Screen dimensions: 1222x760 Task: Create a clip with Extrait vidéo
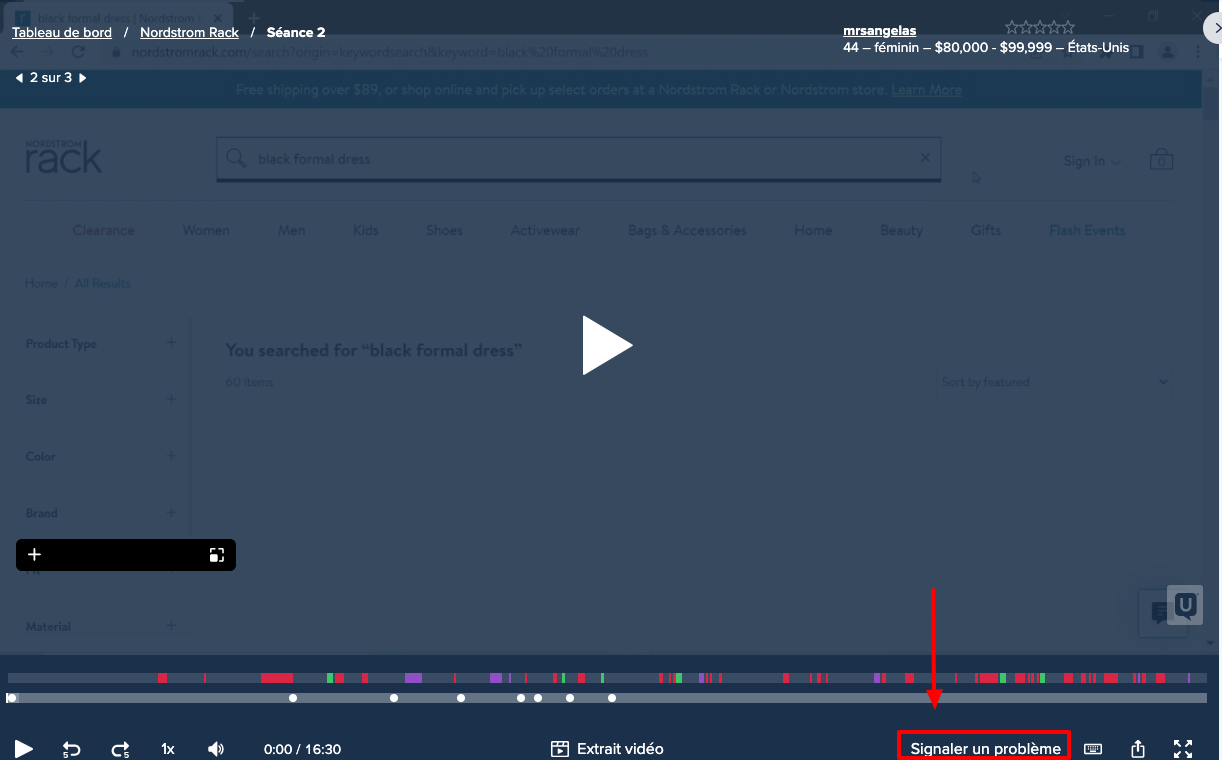[x=607, y=749]
